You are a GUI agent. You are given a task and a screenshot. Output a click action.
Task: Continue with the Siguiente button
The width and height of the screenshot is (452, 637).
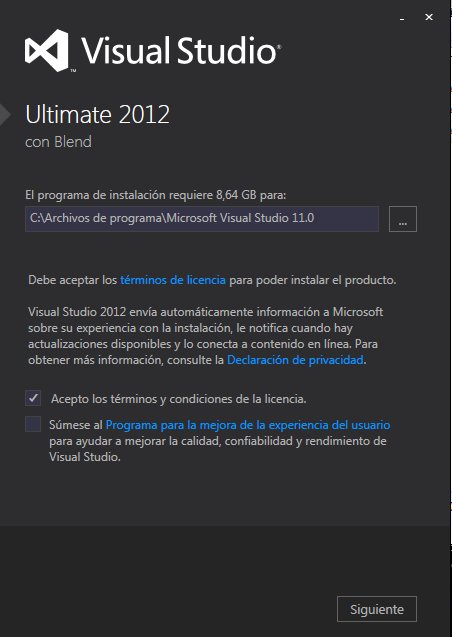377,609
